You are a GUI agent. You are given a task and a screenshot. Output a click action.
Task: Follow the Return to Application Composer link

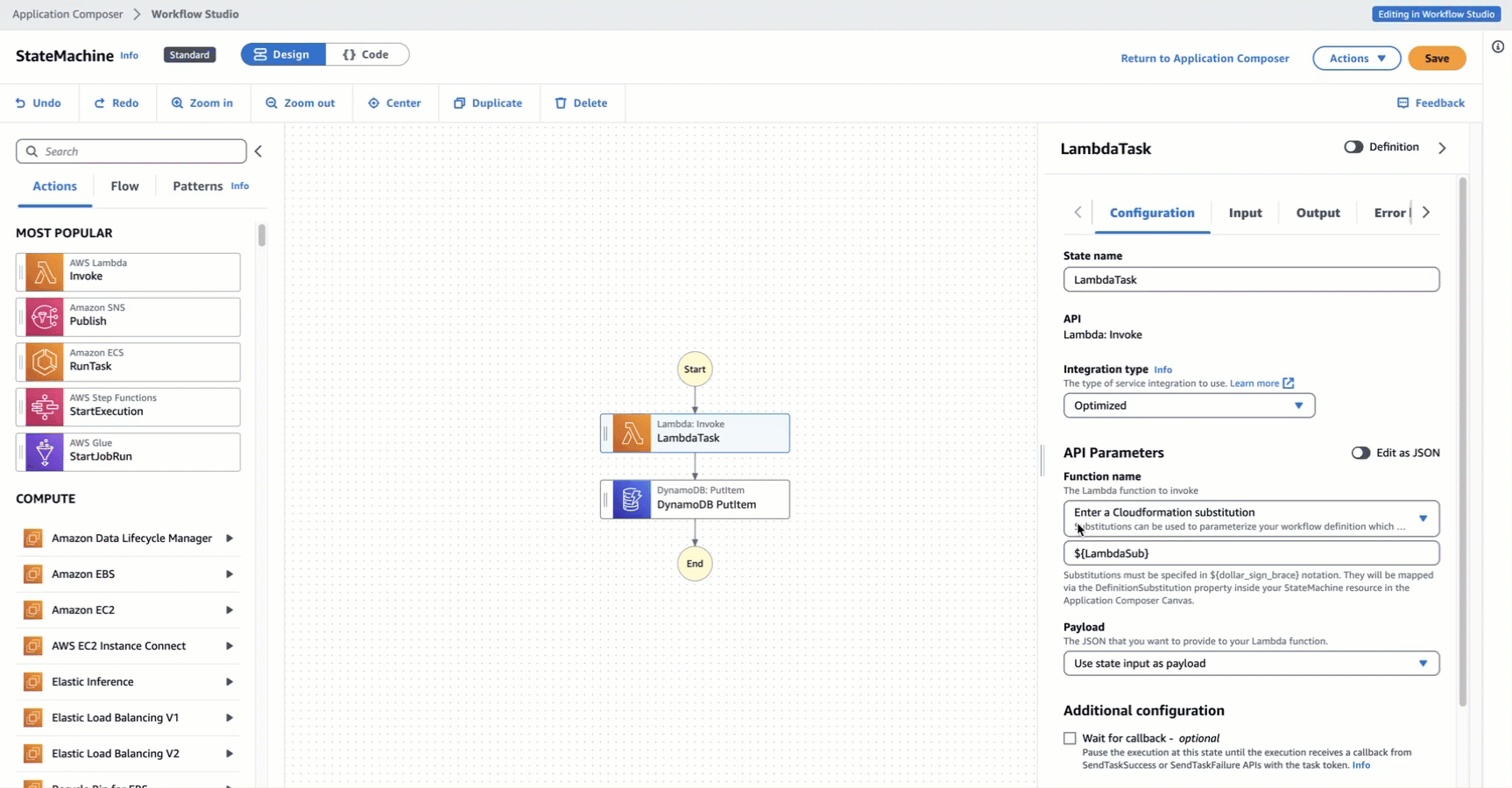click(x=1205, y=58)
